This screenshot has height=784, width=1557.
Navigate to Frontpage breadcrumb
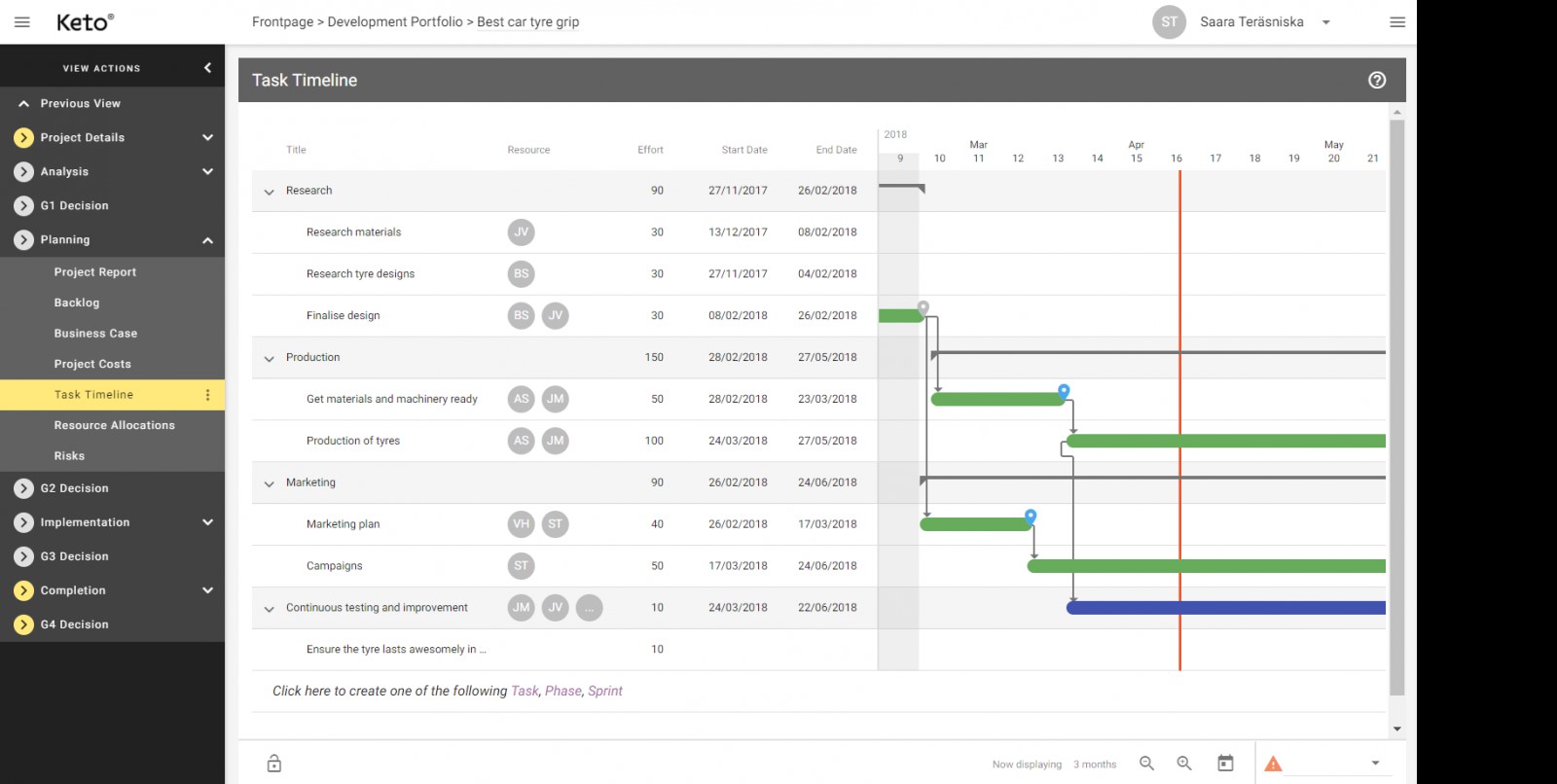[282, 21]
